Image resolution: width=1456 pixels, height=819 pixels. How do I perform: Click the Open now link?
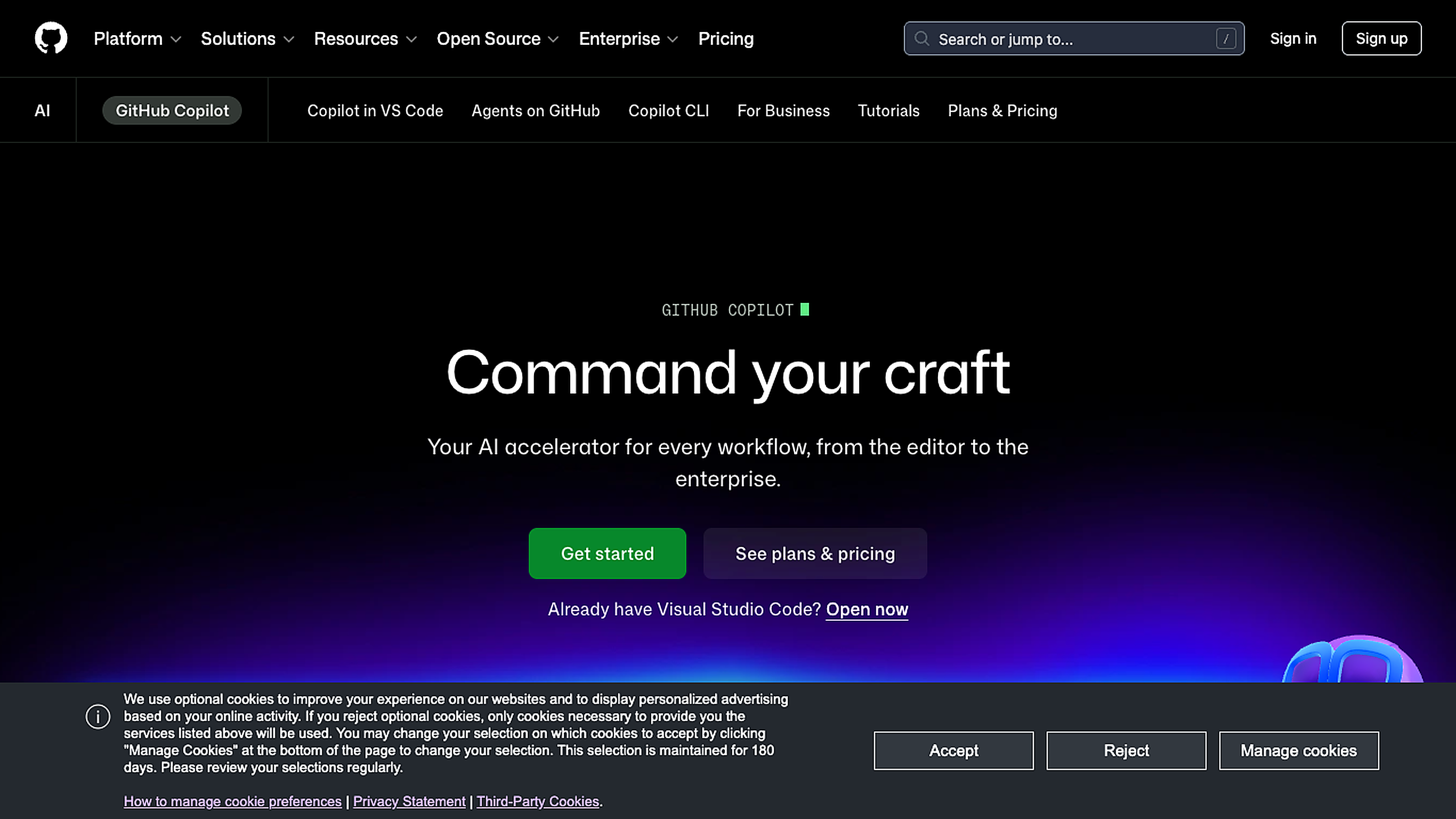pyautogui.click(x=867, y=609)
